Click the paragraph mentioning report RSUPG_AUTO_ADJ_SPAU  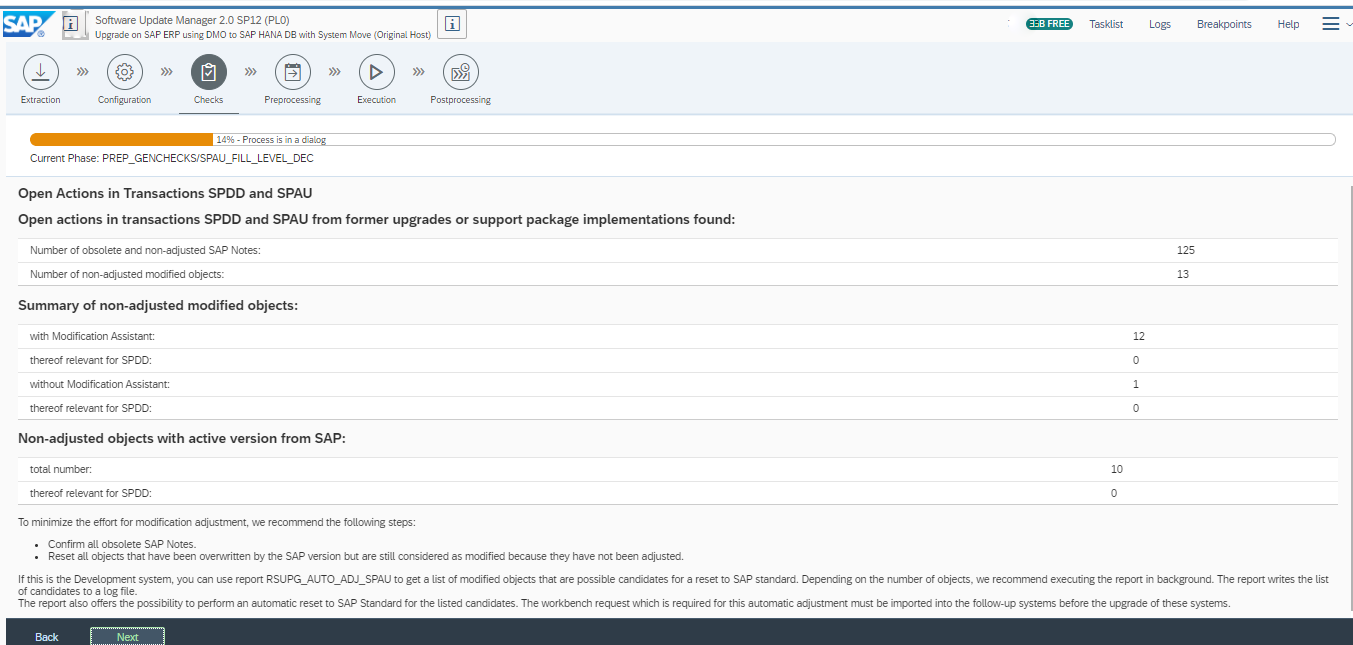point(674,585)
